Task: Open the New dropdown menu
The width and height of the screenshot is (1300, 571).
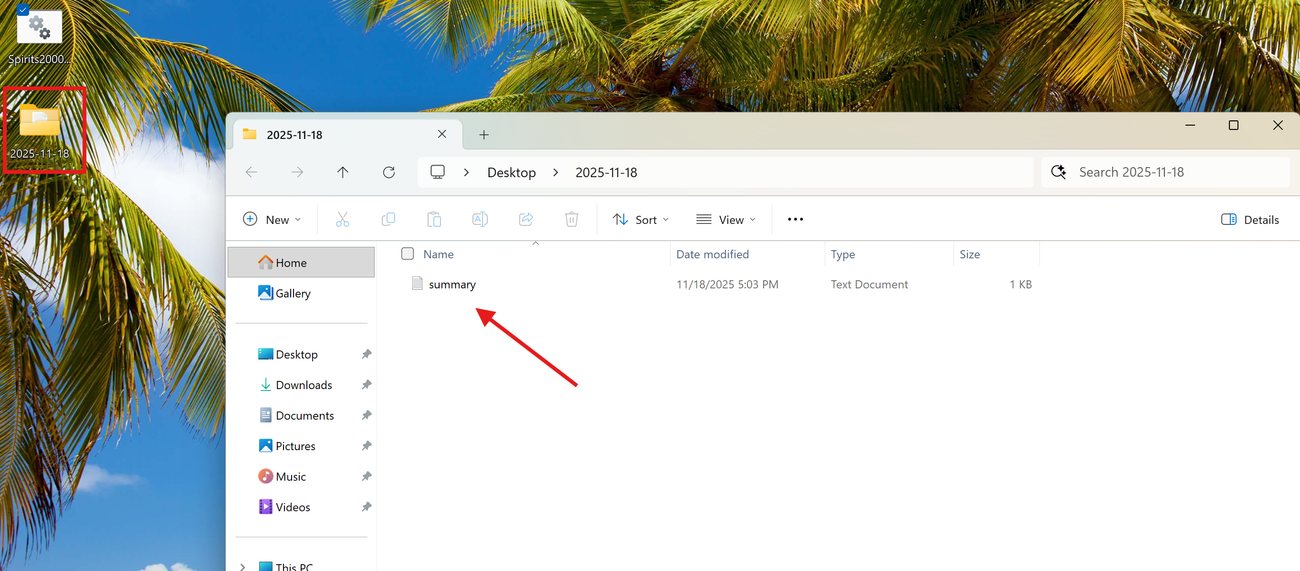Action: point(272,219)
